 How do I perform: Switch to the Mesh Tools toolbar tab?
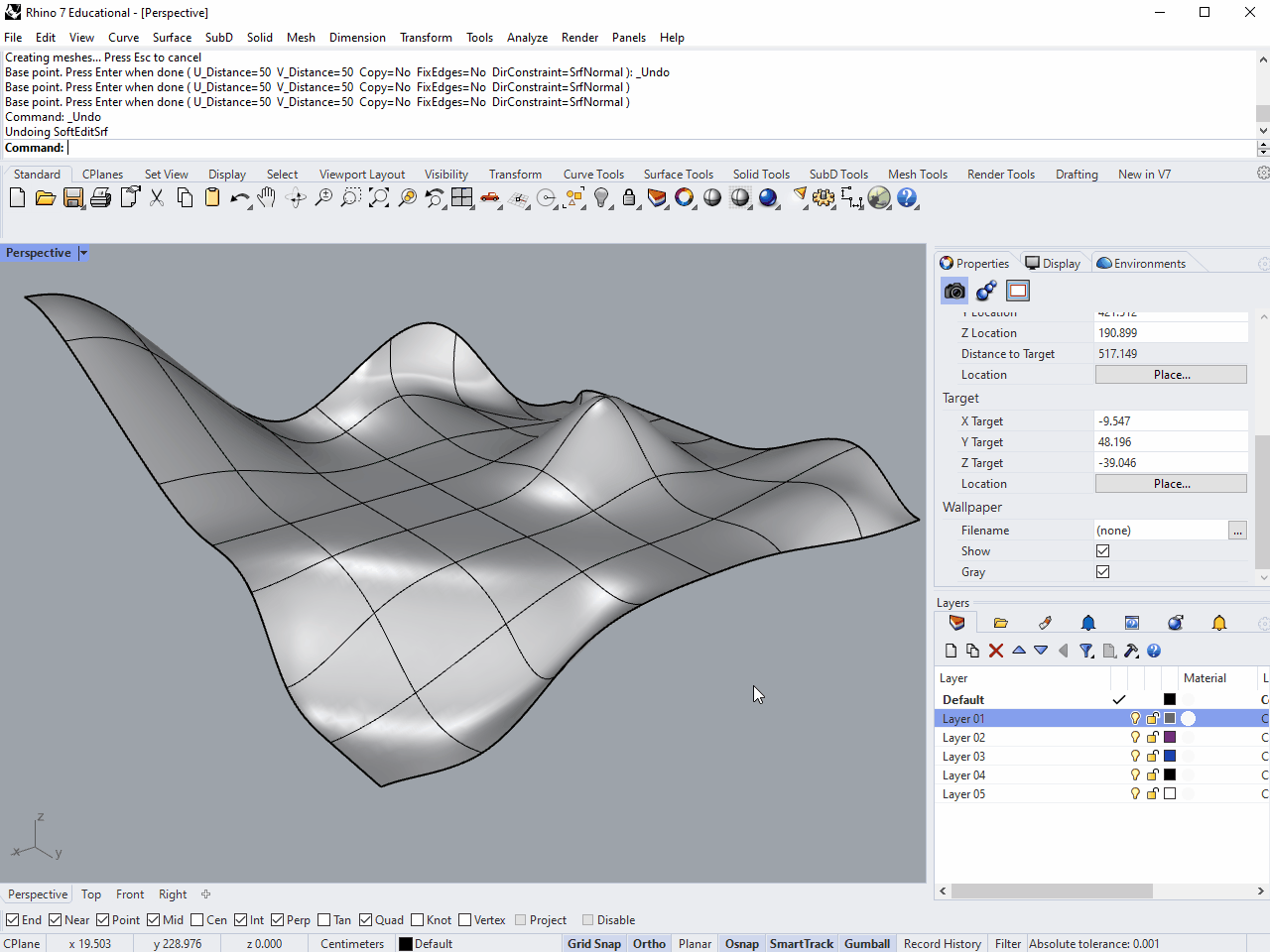[917, 175]
